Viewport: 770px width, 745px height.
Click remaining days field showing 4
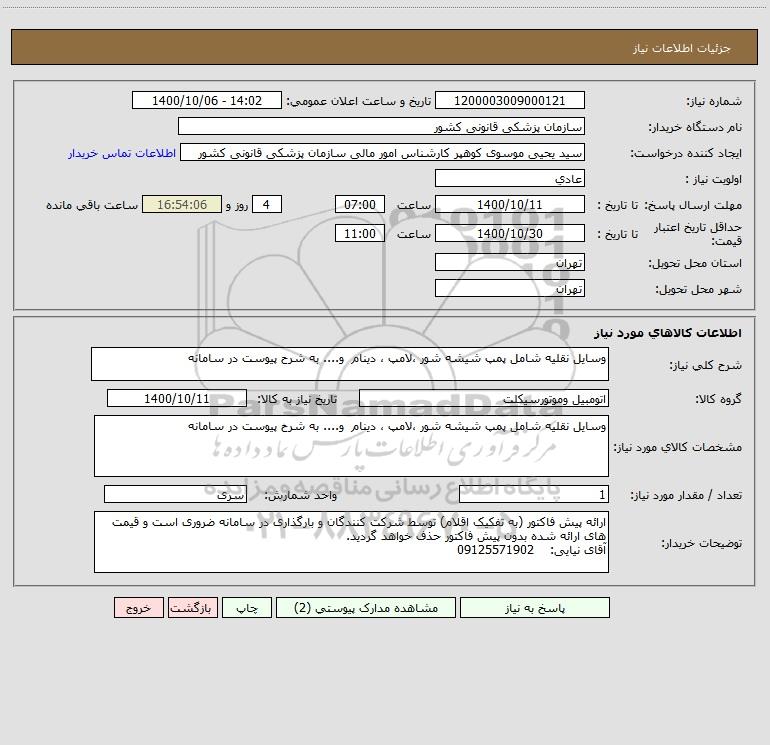(267, 204)
